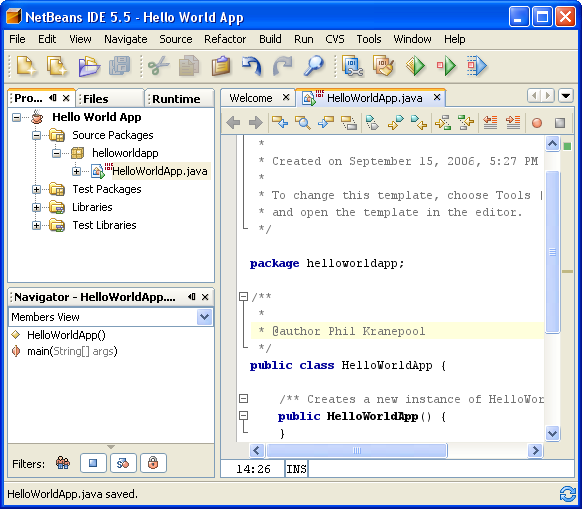The image size is (582, 509).
Task: Click the scroll tabs right arrow
Action: click(x=548, y=96)
